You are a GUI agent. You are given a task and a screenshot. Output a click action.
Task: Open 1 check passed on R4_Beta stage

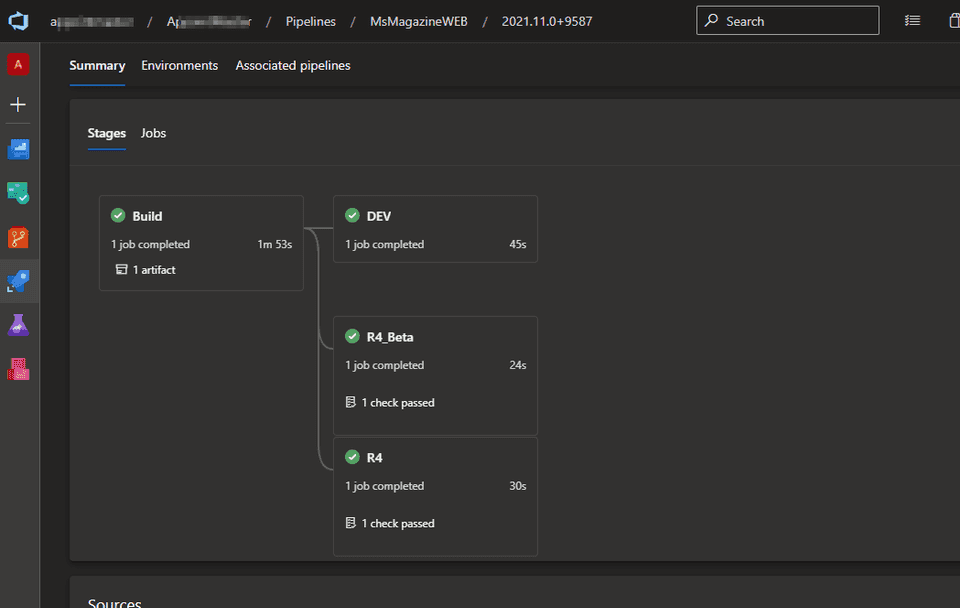[x=390, y=402]
